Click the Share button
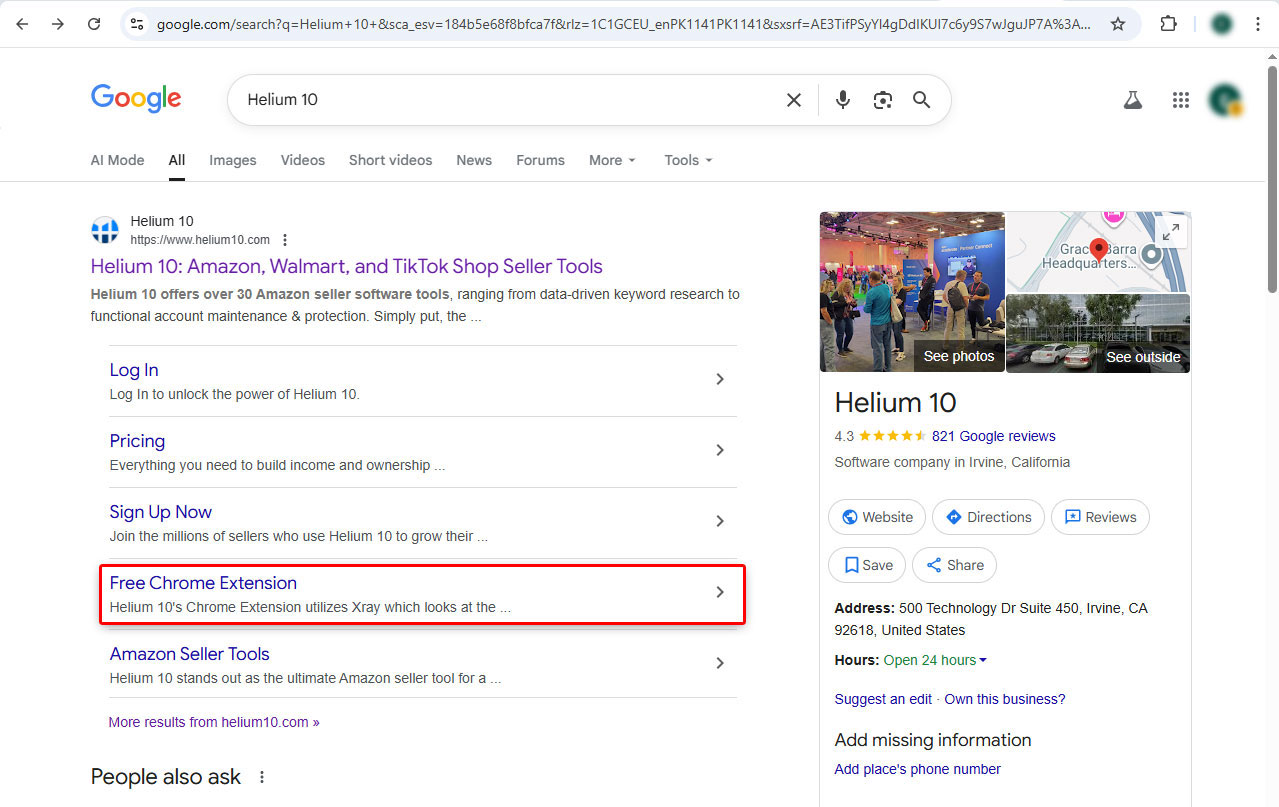Image resolution: width=1279 pixels, height=807 pixels. pos(954,565)
